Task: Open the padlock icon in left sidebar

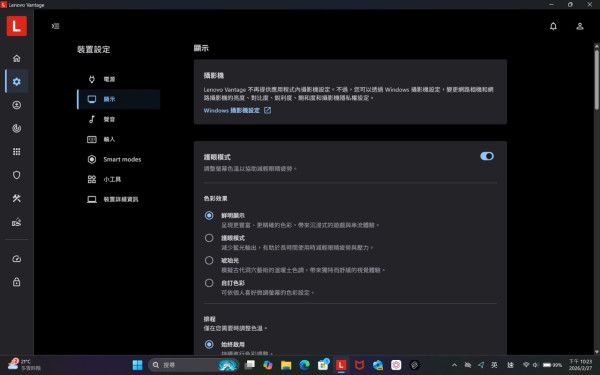Action: click(x=16, y=282)
